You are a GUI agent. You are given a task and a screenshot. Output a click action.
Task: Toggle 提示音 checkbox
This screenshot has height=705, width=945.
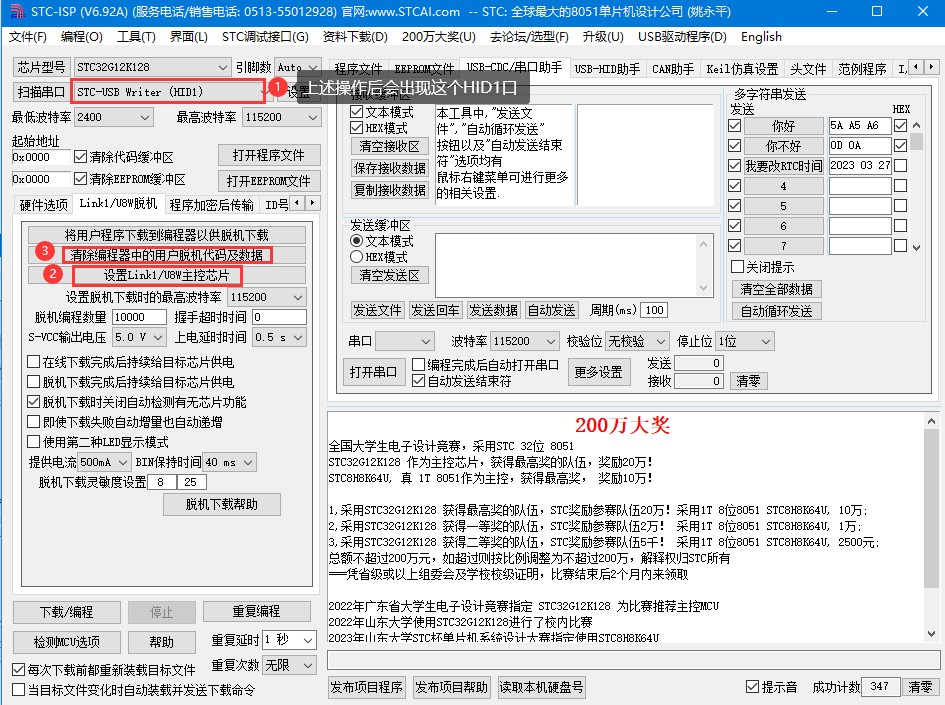pos(752,686)
